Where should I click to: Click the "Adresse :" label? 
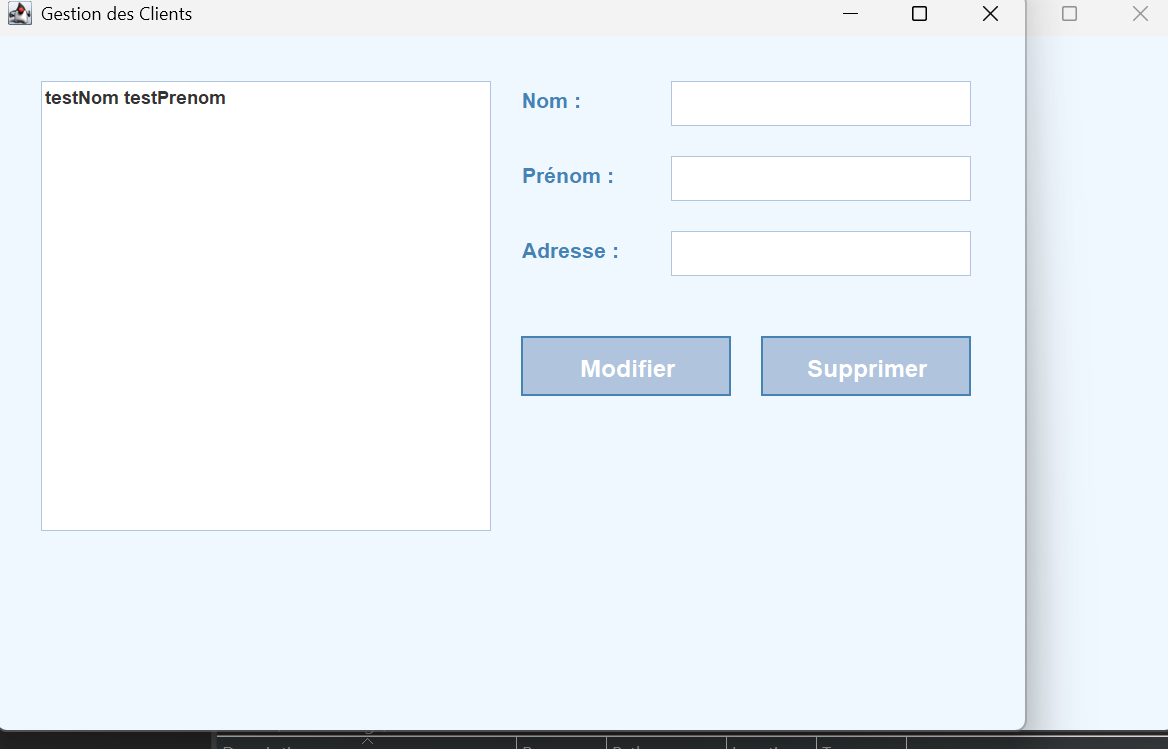570,251
